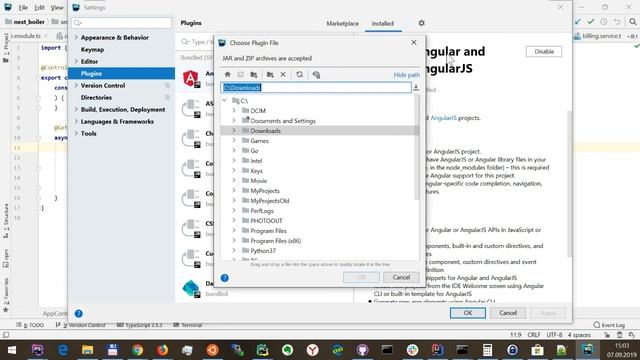640x360 pixels.
Task: Open Microsoft Store from the taskbar
Action: (x=538, y=350)
